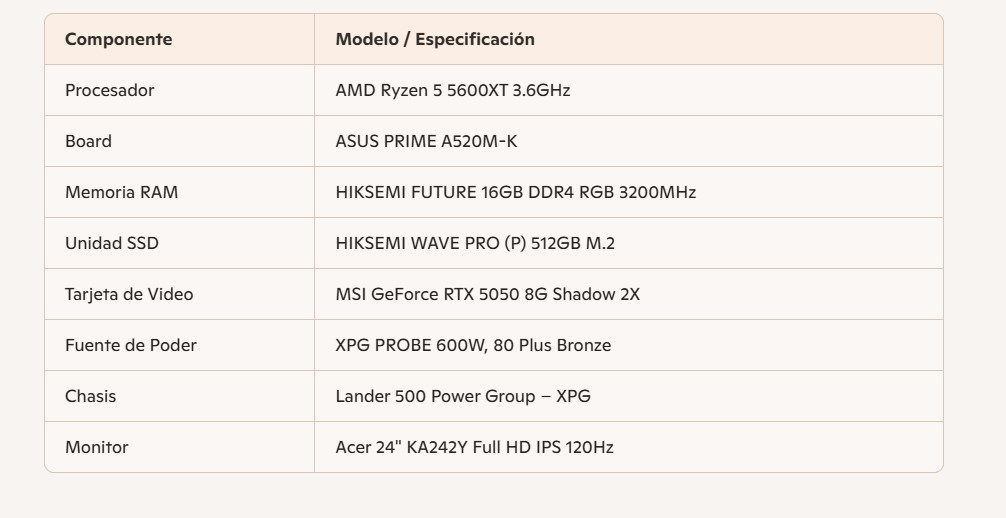Select the Monitor row label
Viewport: 1006px width, 518px height.
coord(96,448)
